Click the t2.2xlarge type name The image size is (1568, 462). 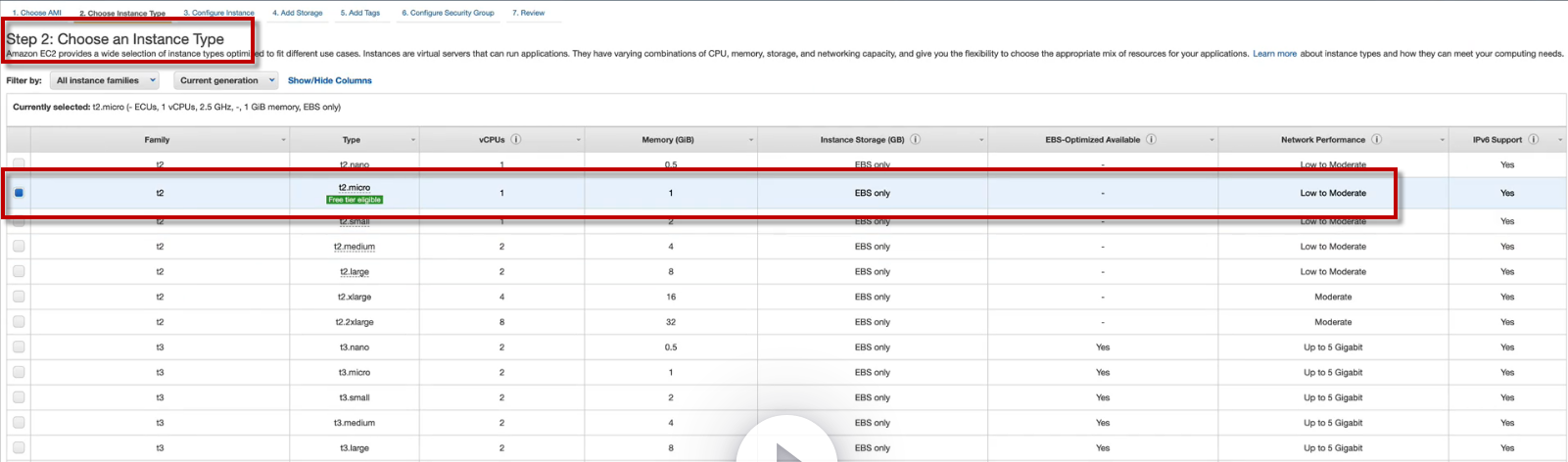[355, 322]
